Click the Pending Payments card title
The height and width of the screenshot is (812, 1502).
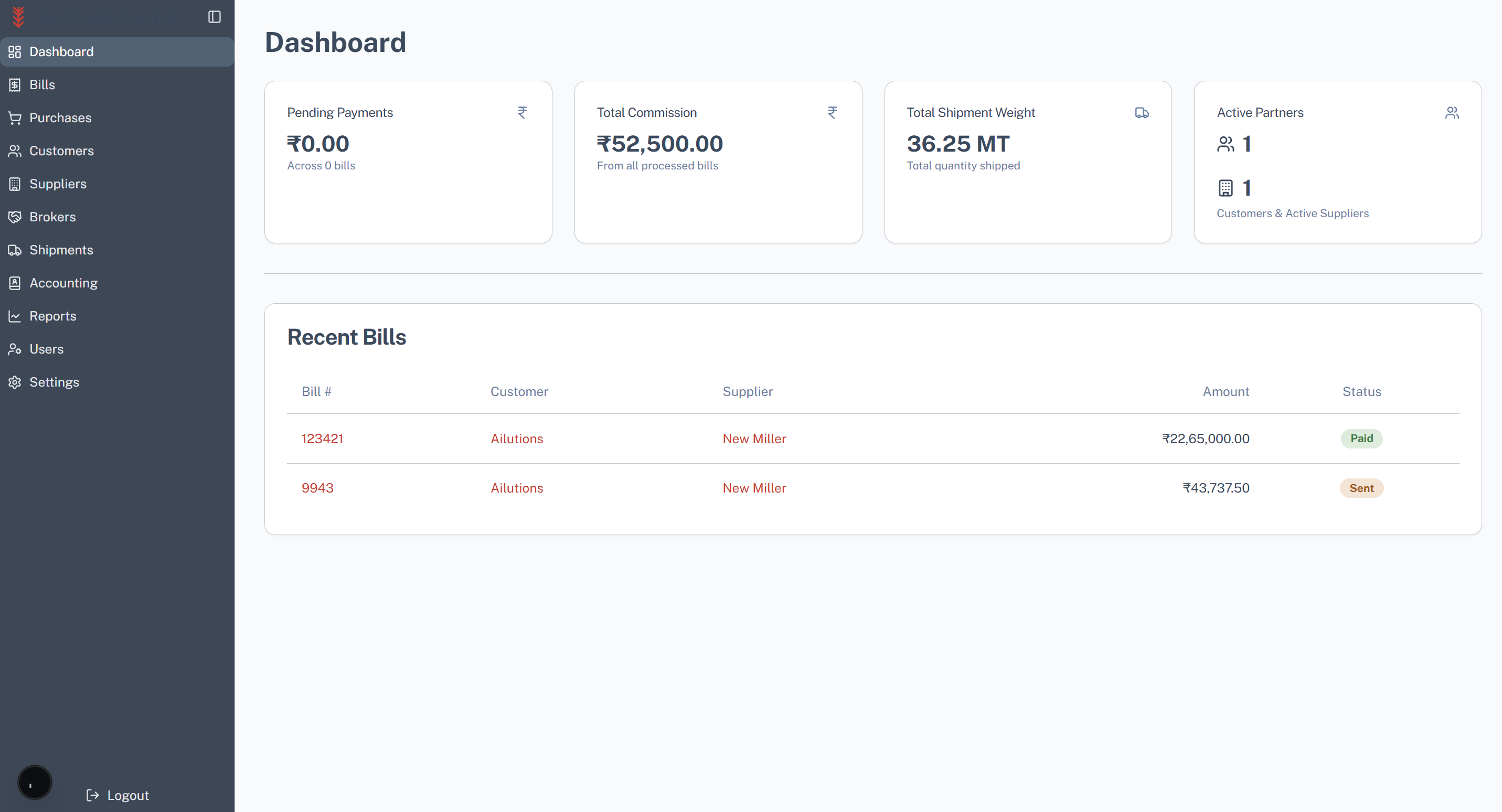coord(340,113)
